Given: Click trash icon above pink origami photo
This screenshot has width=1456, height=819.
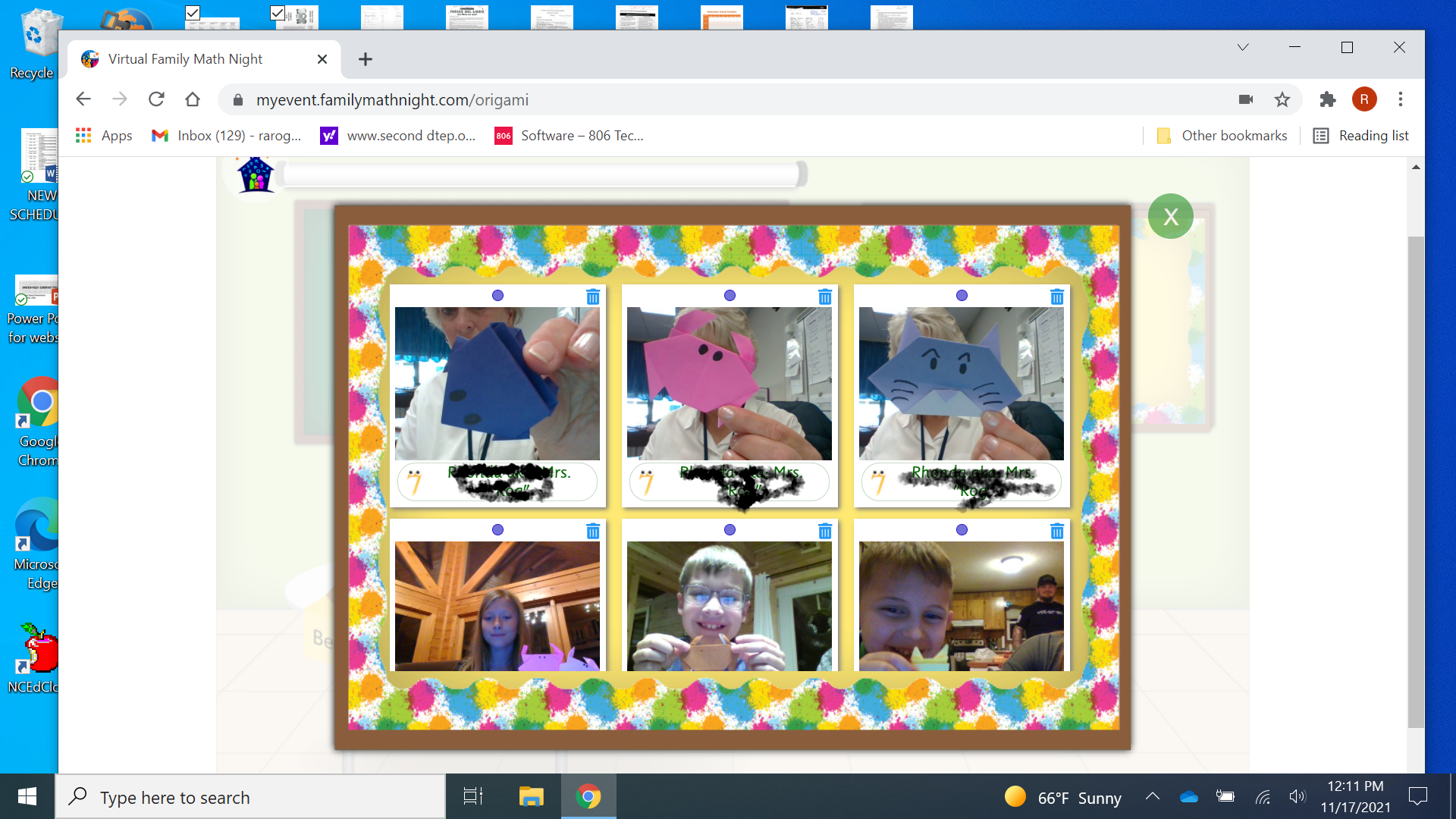Looking at the screenshot, I should point(825,297).
